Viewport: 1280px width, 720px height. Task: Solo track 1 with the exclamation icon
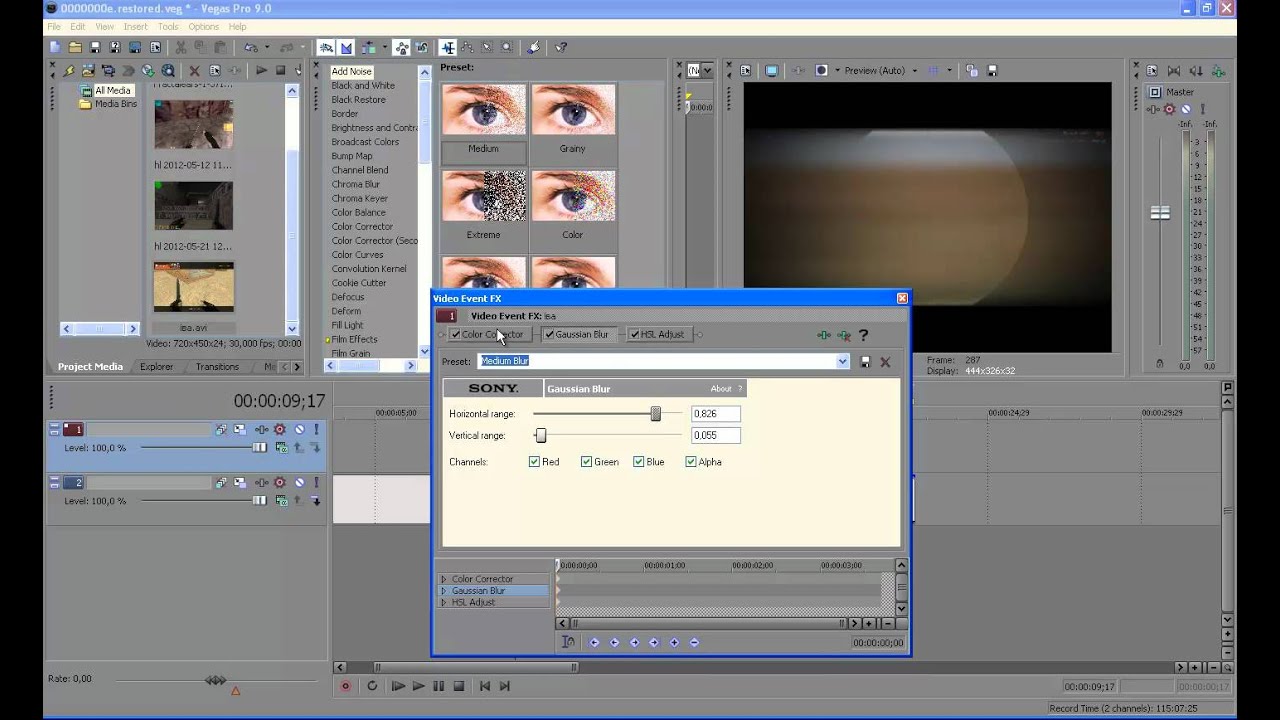(317, 429)
